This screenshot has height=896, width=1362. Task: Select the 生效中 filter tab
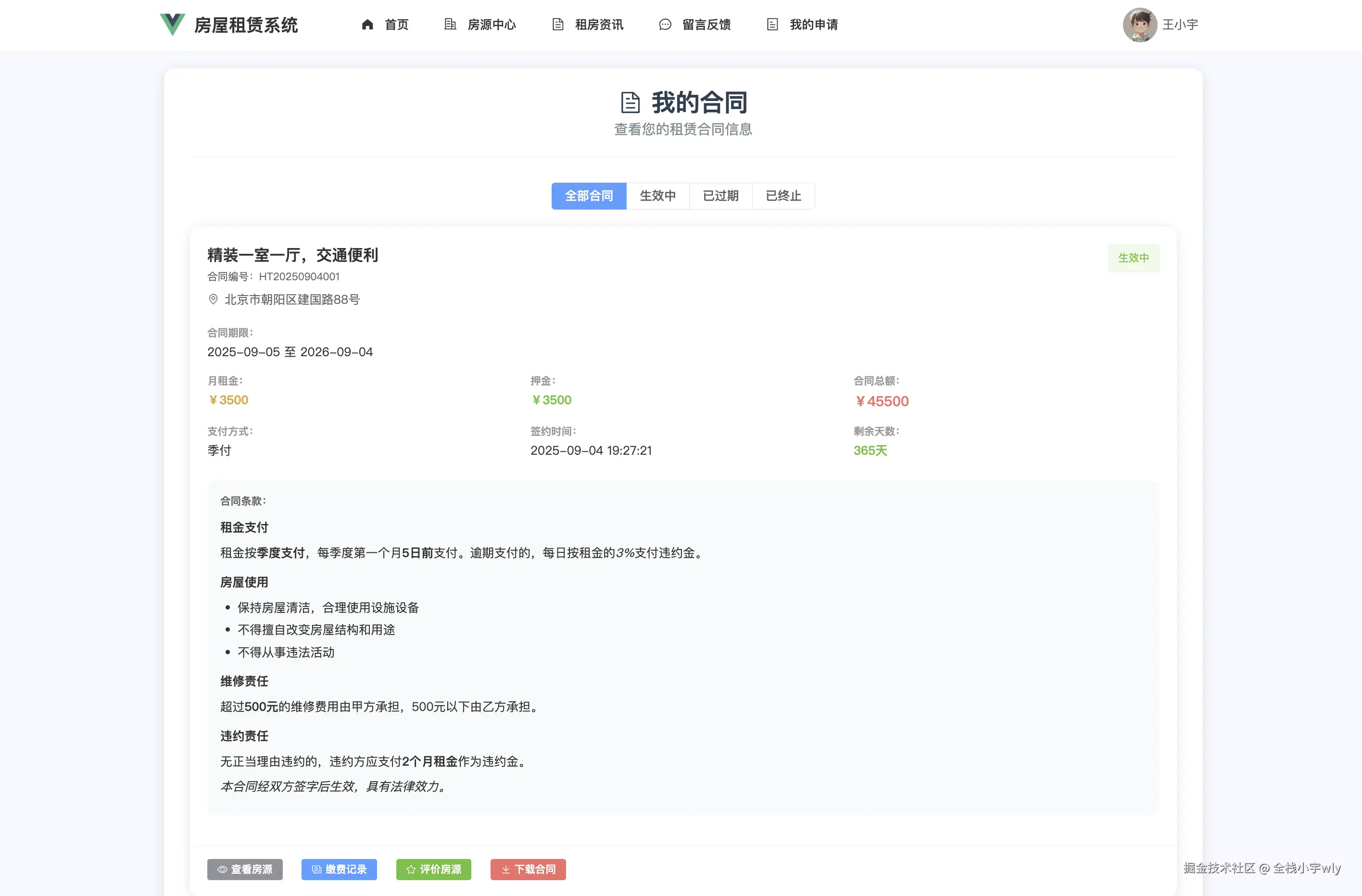click(657, 196)
